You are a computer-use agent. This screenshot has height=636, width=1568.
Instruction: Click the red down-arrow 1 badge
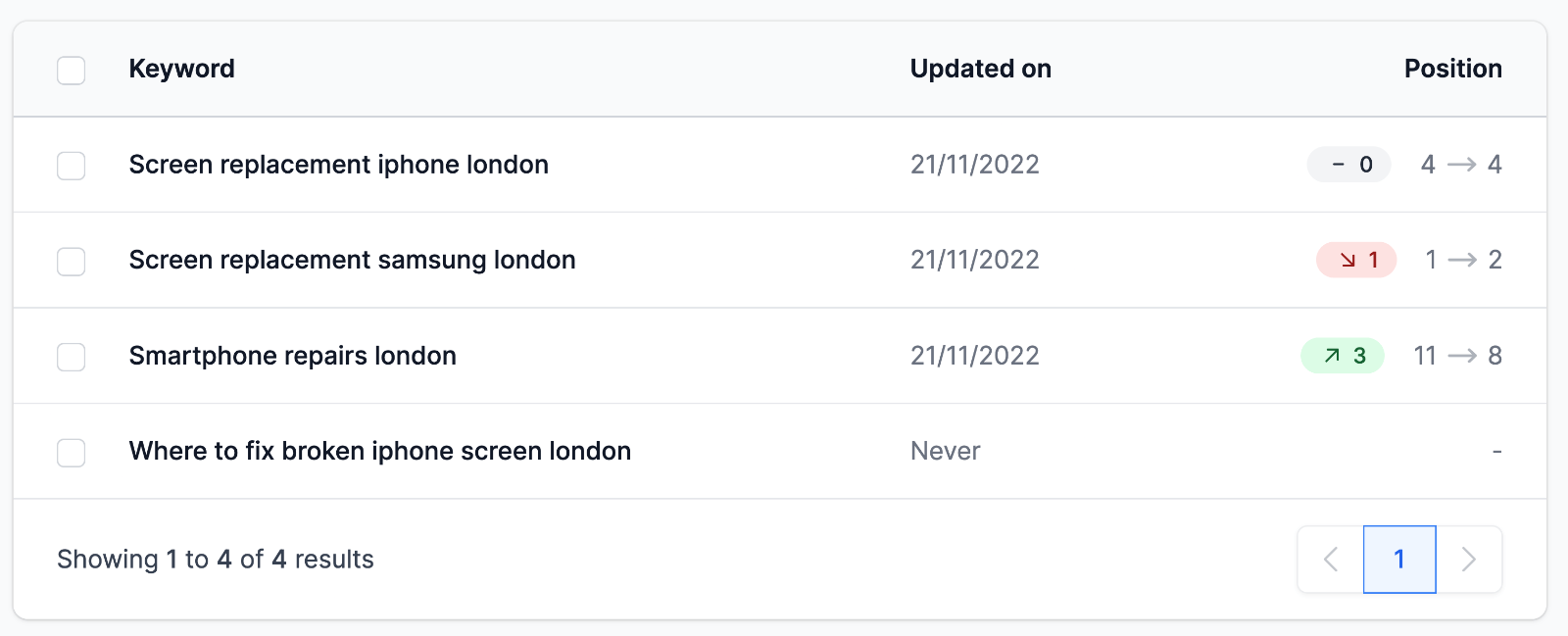(x=1356, y=260)
